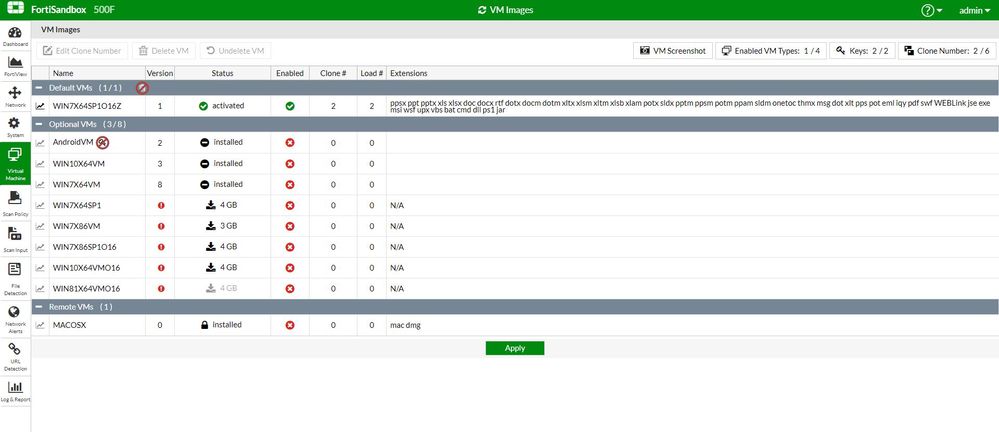
Task: Click download icon for WIN7X86SP1O16 image
Action: (211, 247)
